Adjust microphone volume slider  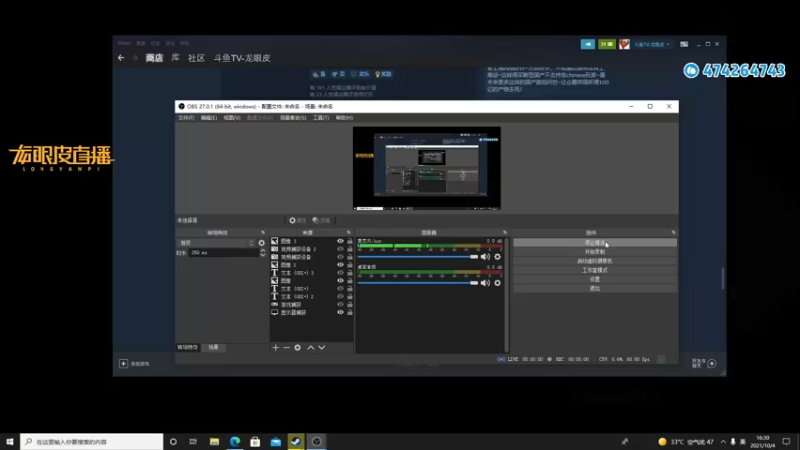[x=417, y=257]
